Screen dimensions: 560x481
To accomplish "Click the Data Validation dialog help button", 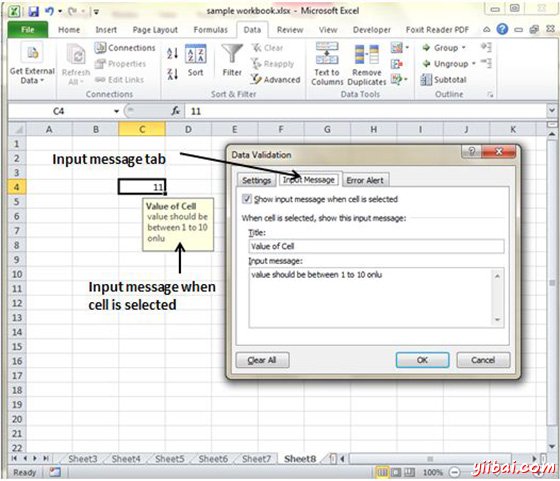I will pos(471,152).
